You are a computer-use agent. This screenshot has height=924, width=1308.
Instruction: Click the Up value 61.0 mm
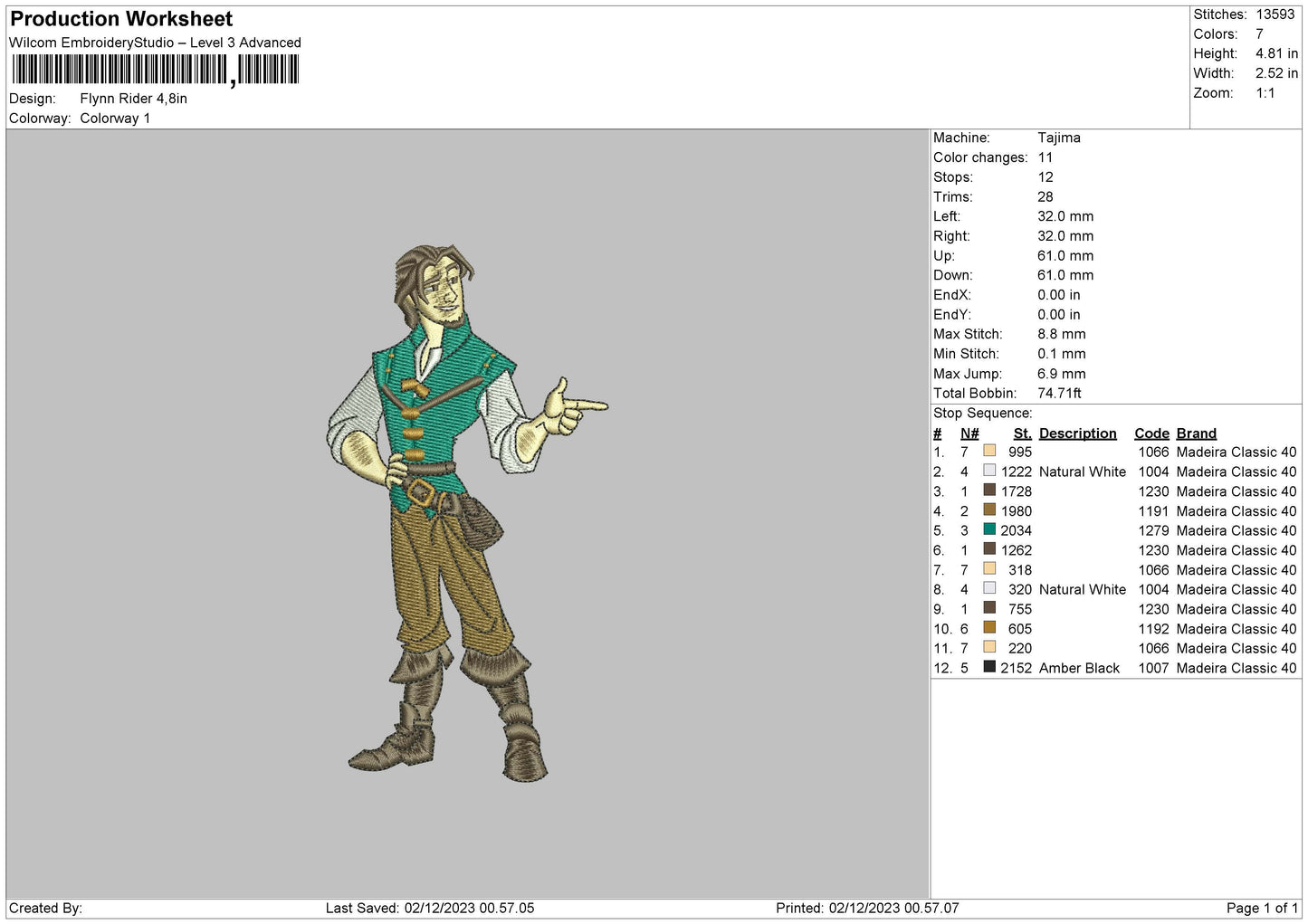(x=1065, y=255)
